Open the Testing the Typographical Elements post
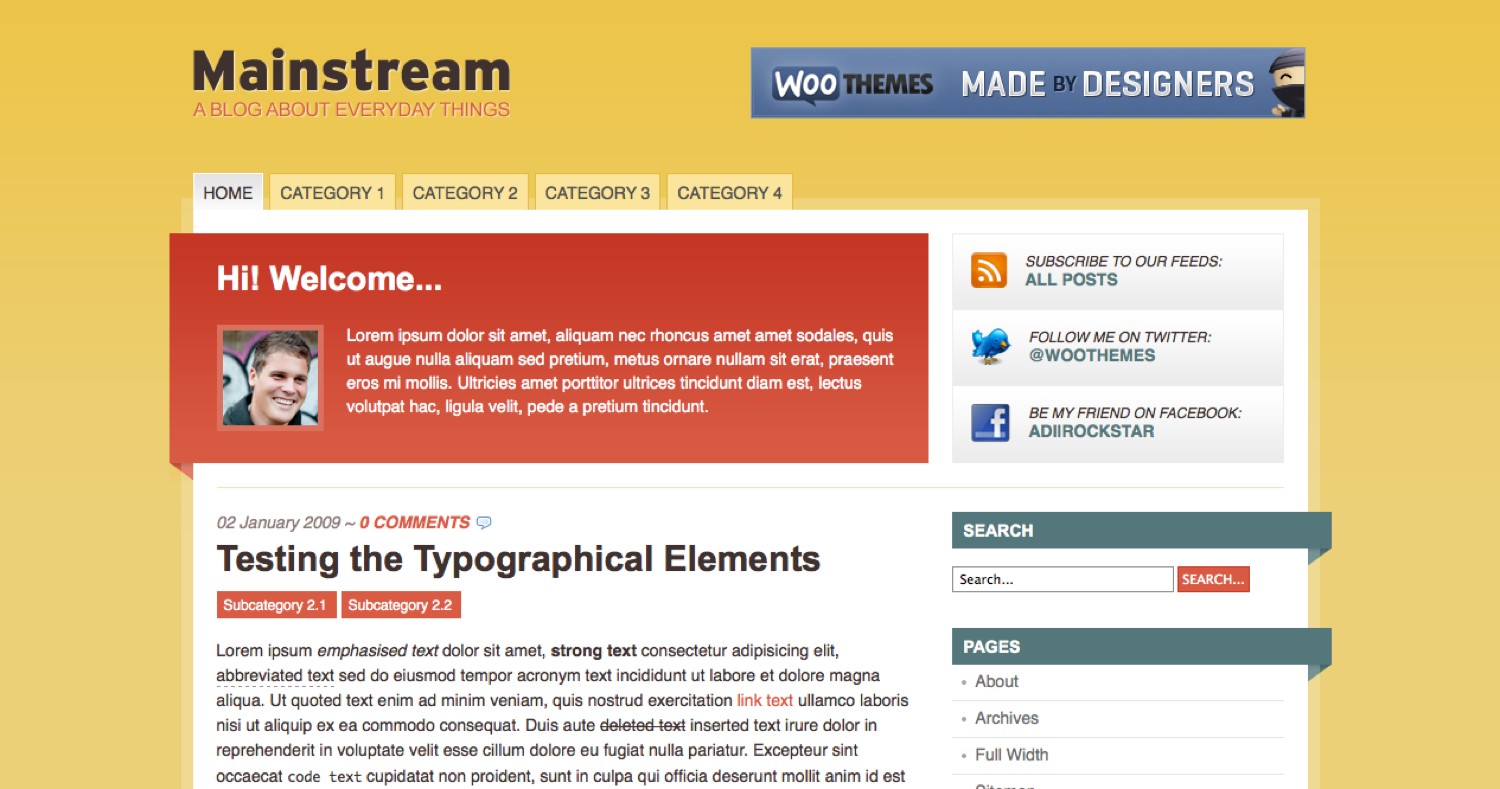This screenshot has width=1500, height=789. [518, 559]
